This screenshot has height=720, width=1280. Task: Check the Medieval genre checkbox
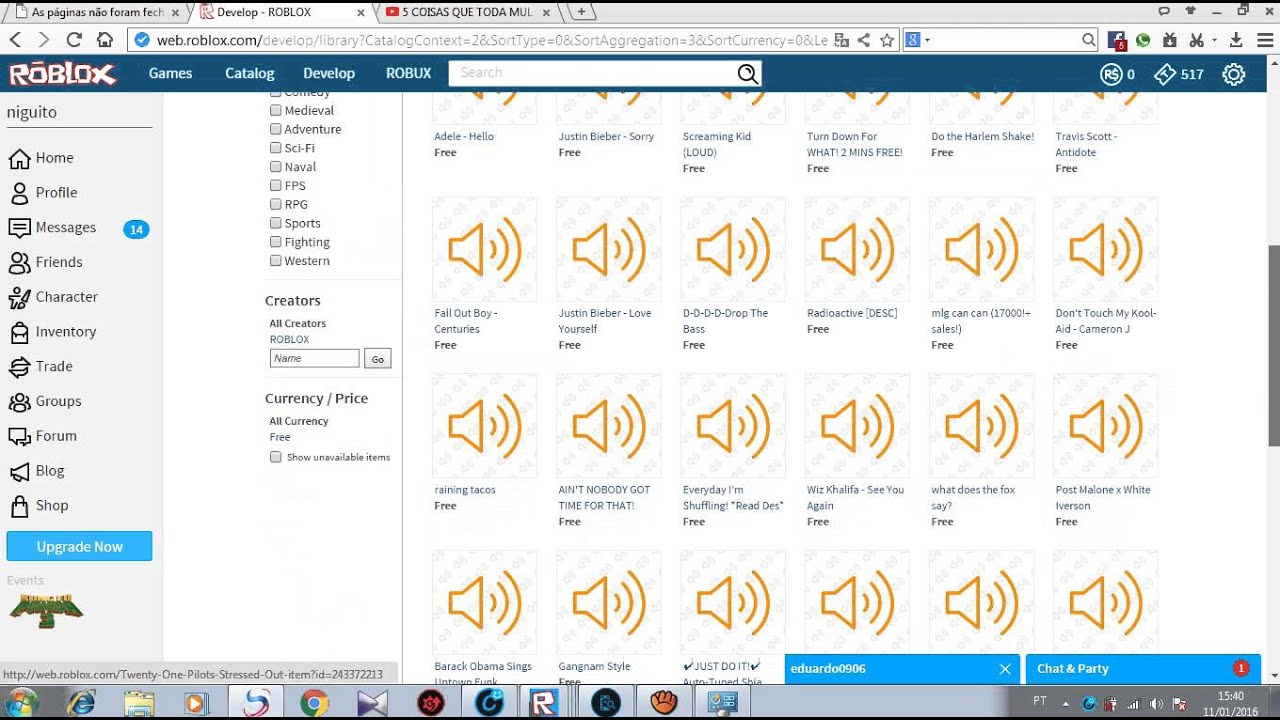click(x=275, y=110)
